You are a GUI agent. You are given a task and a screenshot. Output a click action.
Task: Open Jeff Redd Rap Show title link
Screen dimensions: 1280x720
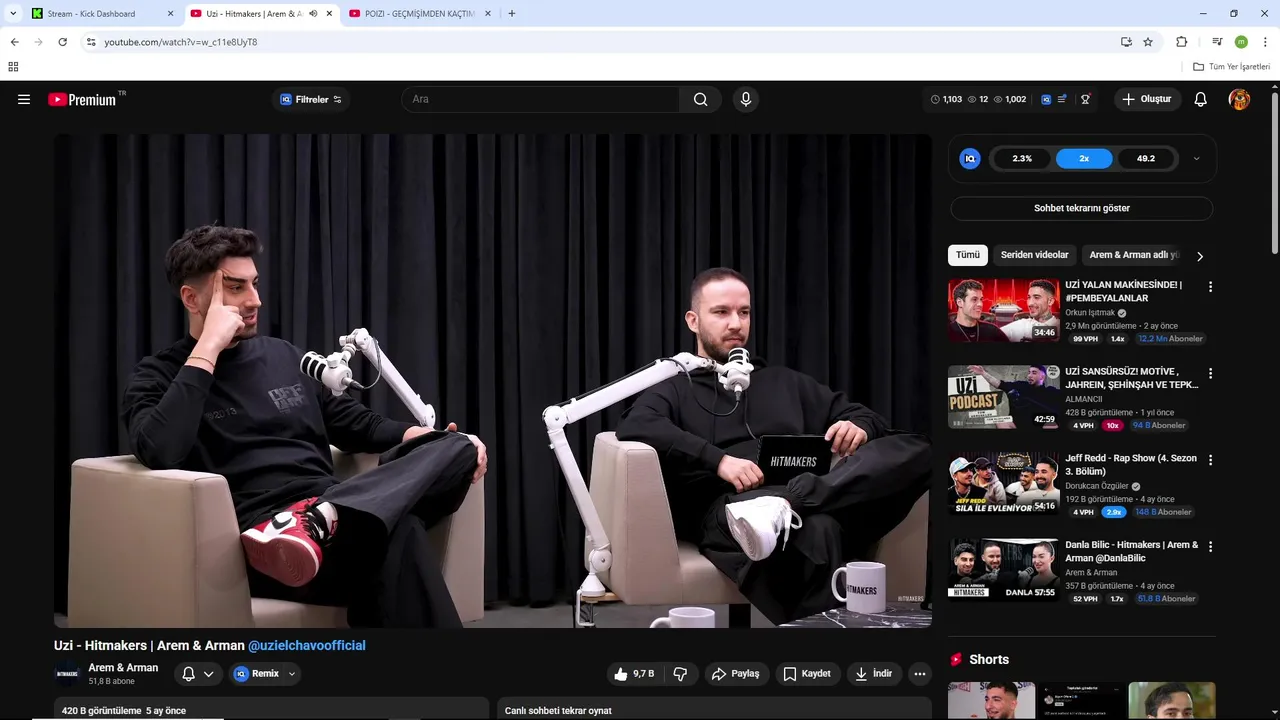click(1131, 465)
